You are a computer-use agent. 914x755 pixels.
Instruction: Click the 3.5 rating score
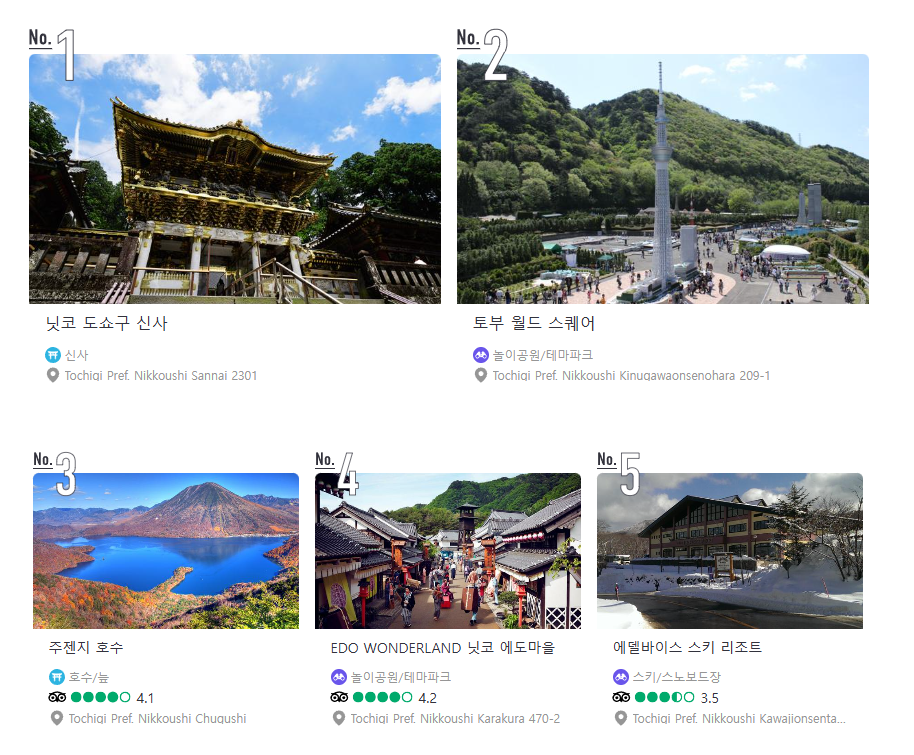709,698
